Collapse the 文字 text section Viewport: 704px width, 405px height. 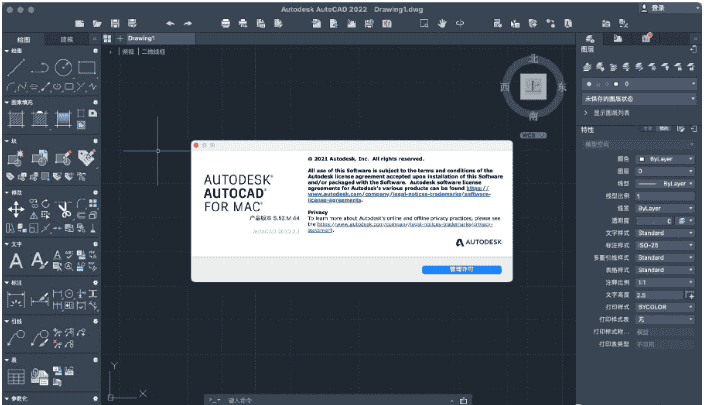[x=7, y=244]
